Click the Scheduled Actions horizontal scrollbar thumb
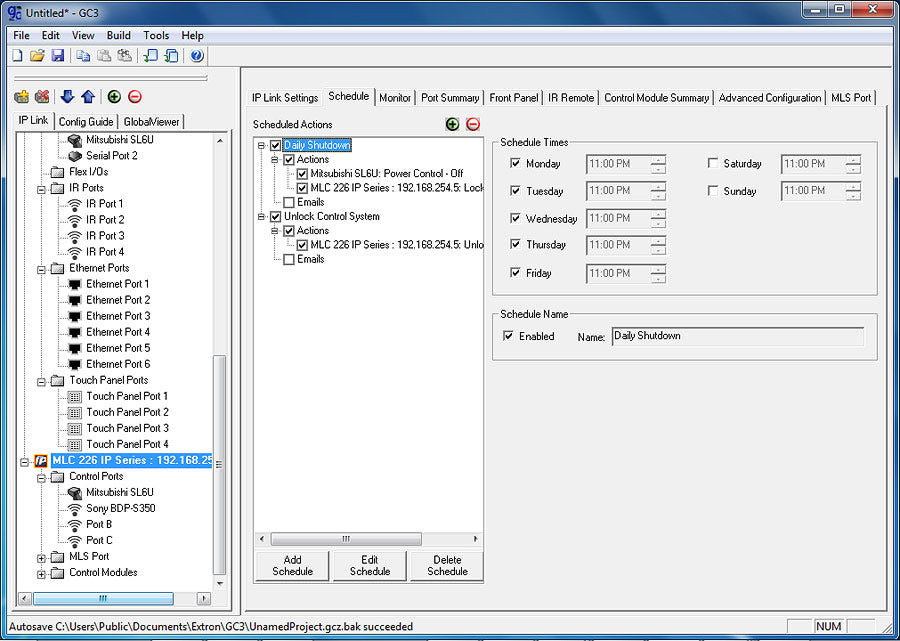 (x=346, y=539)
